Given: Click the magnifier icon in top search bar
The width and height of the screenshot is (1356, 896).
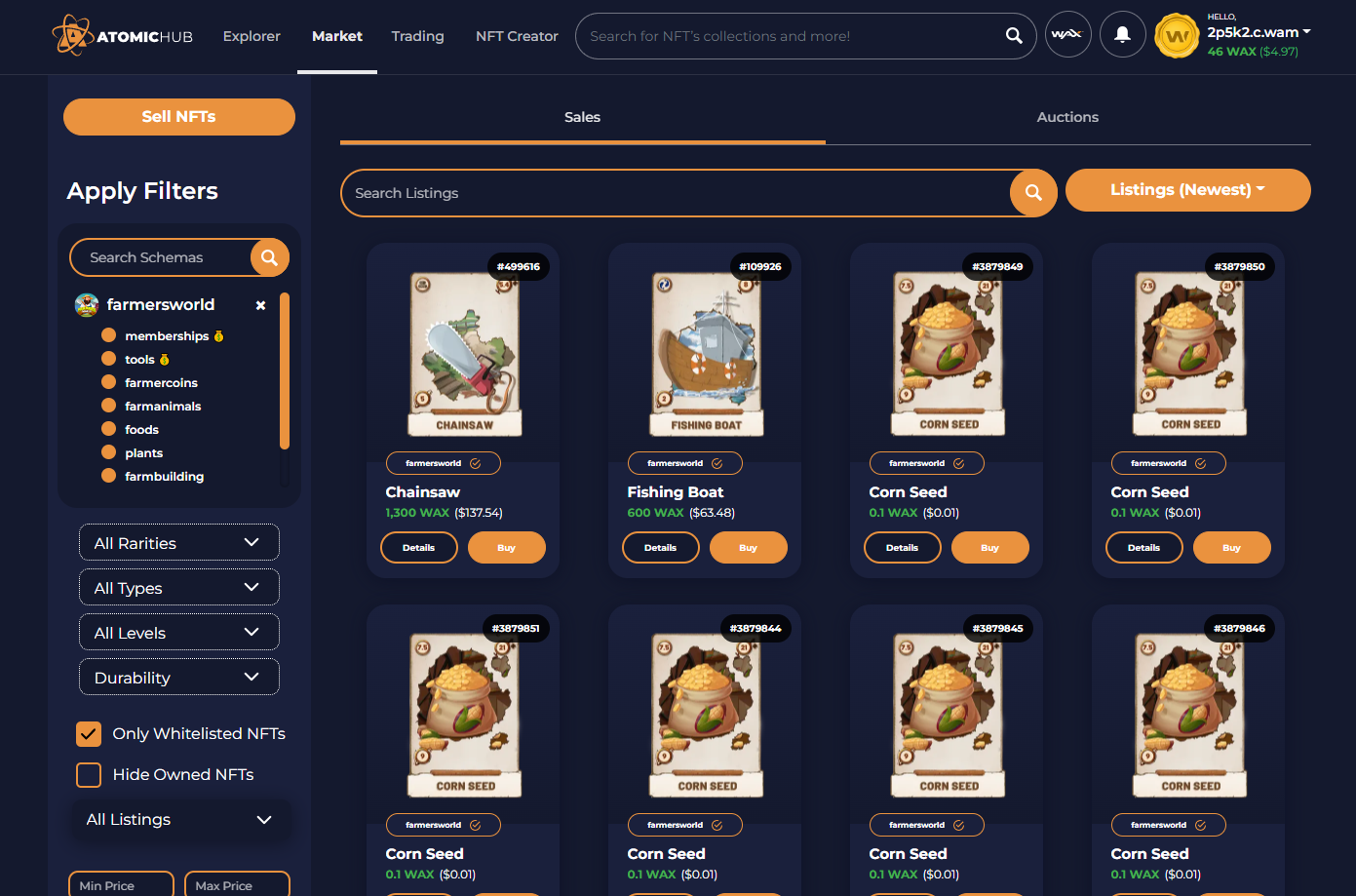Looking at the screenshot, I should 1014,36.
